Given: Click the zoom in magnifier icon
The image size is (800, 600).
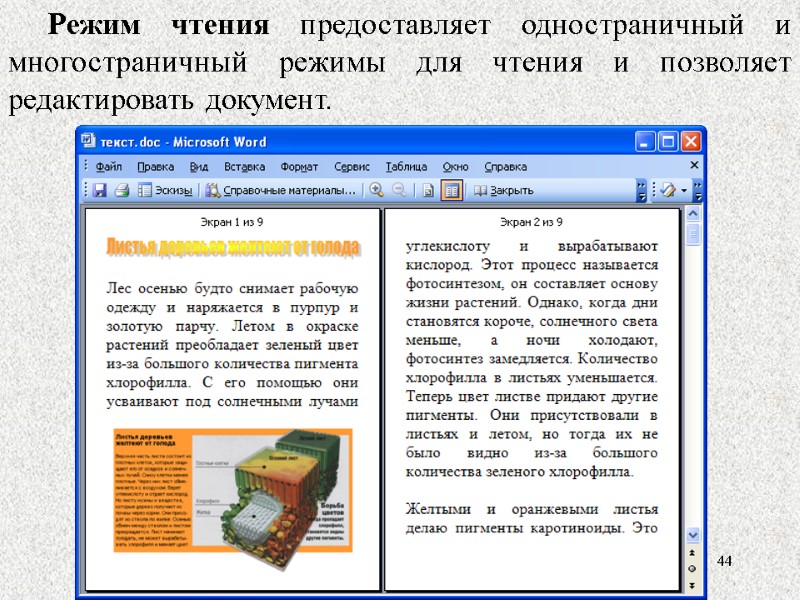Looking at the screenshot, I should tap(377, 190).
